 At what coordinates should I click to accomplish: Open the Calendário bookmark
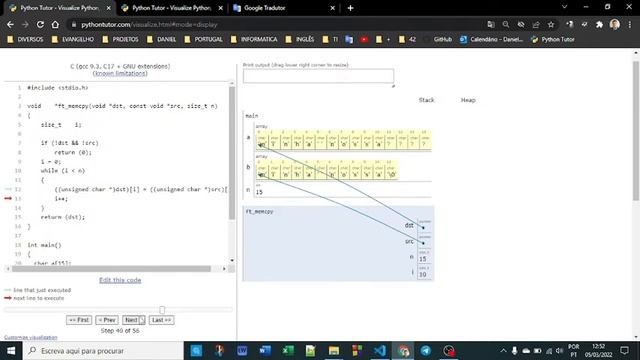click(x=491, y=39)
